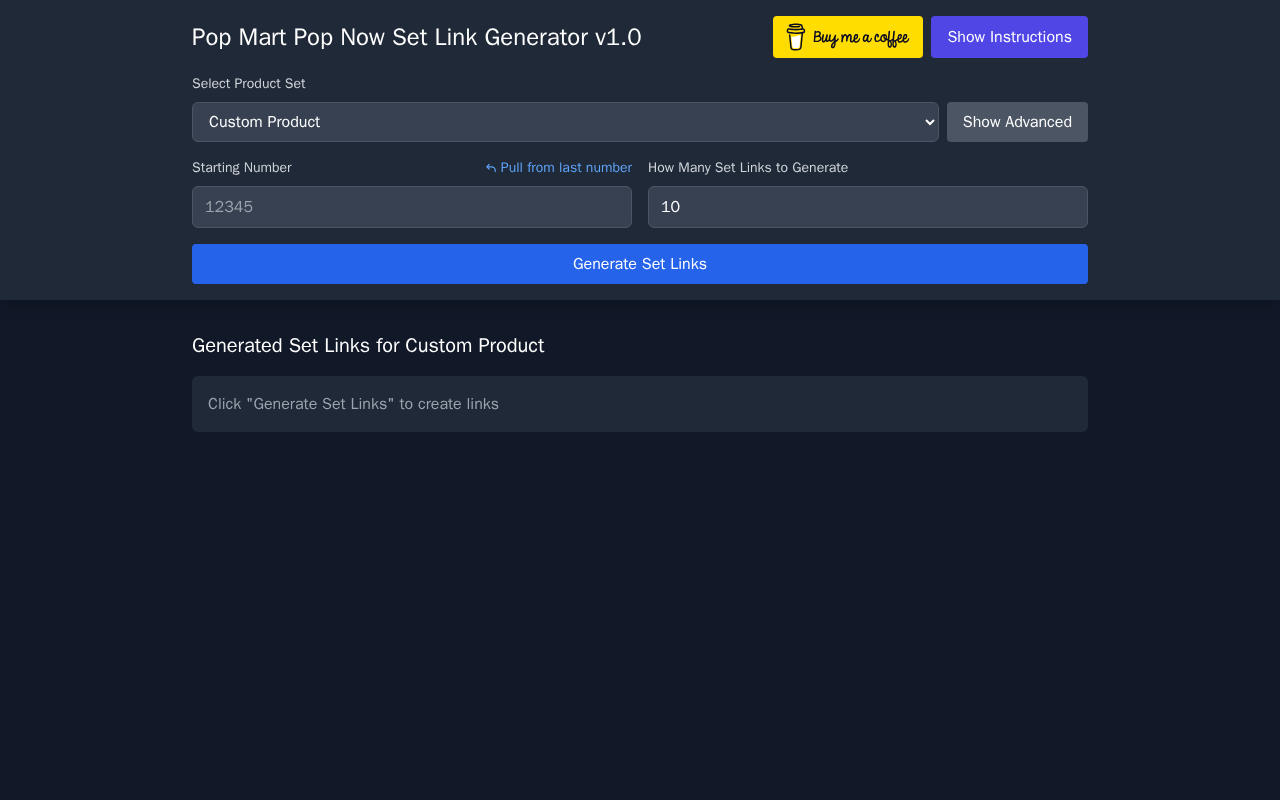This screenshot has height=800, width=1280.
Task: Click the How Many Set Links to Generate label
Action: tap(748, 168)
